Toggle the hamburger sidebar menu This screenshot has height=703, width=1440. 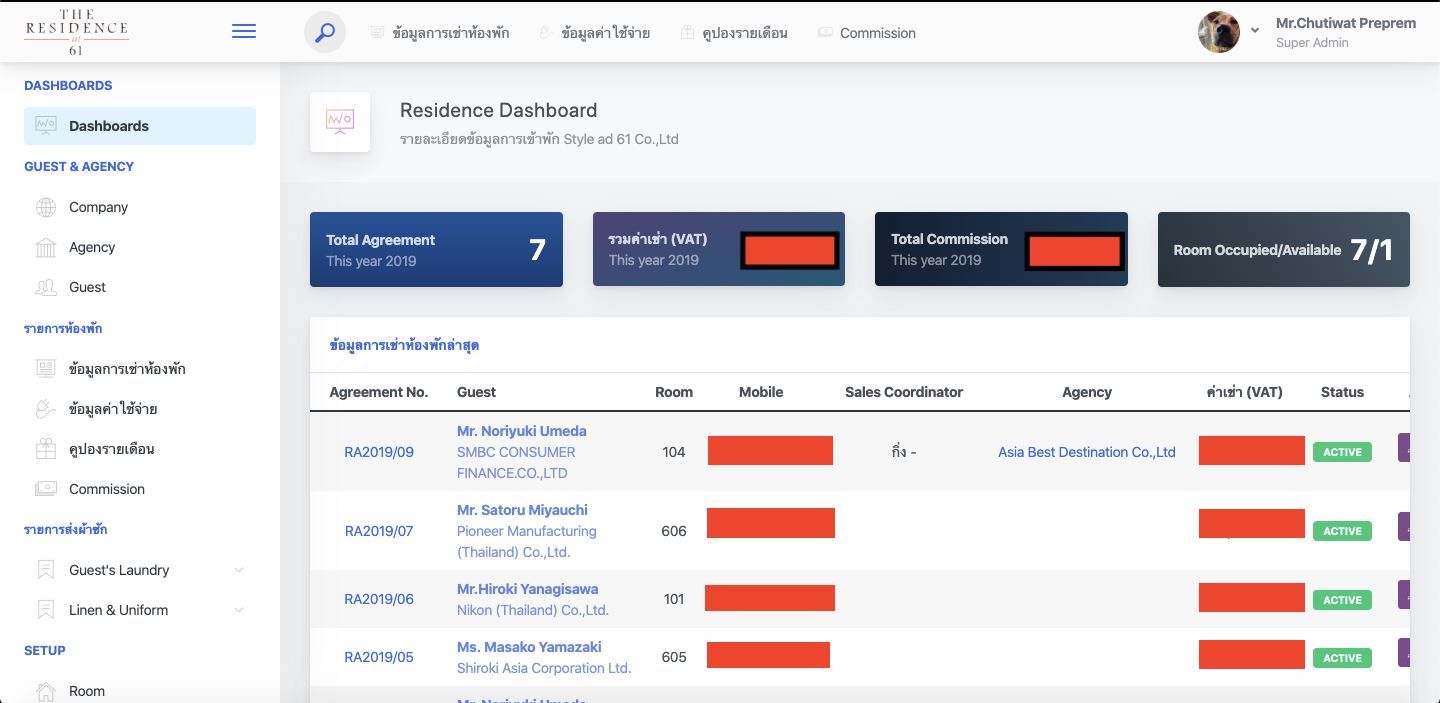tap(244, 31)
